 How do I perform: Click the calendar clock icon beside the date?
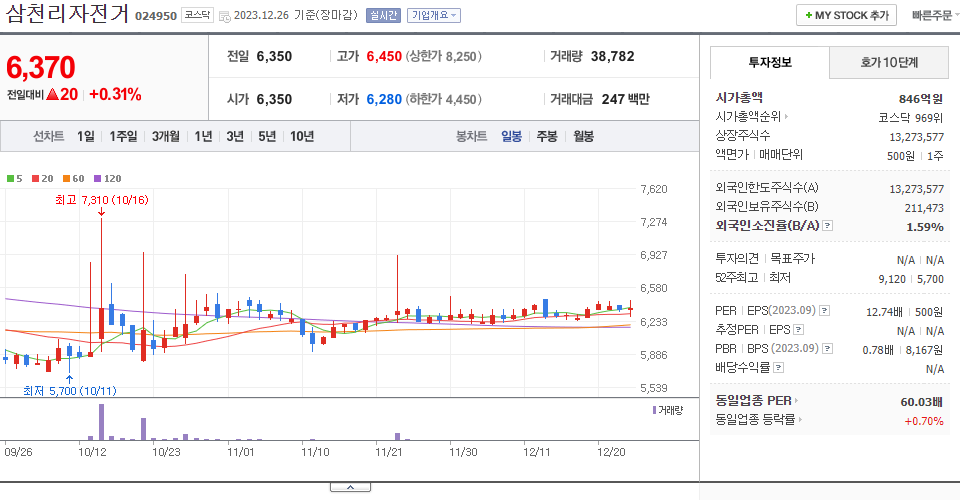tap(225, 17)
